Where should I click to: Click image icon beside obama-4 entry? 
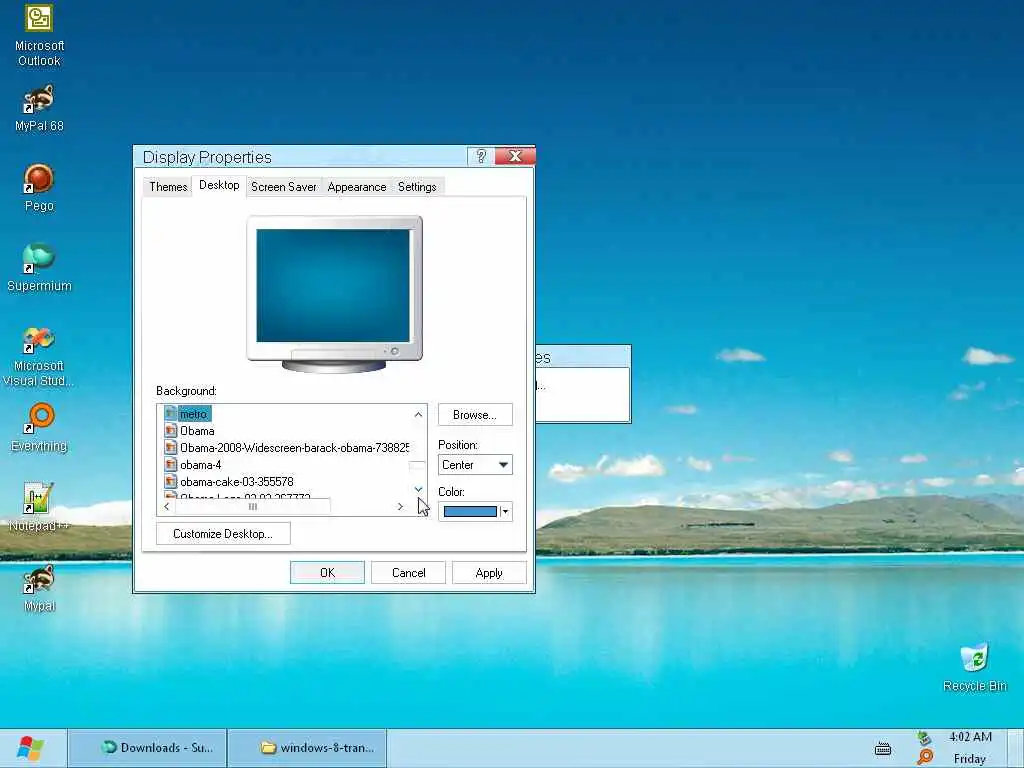tap(170, 464)
